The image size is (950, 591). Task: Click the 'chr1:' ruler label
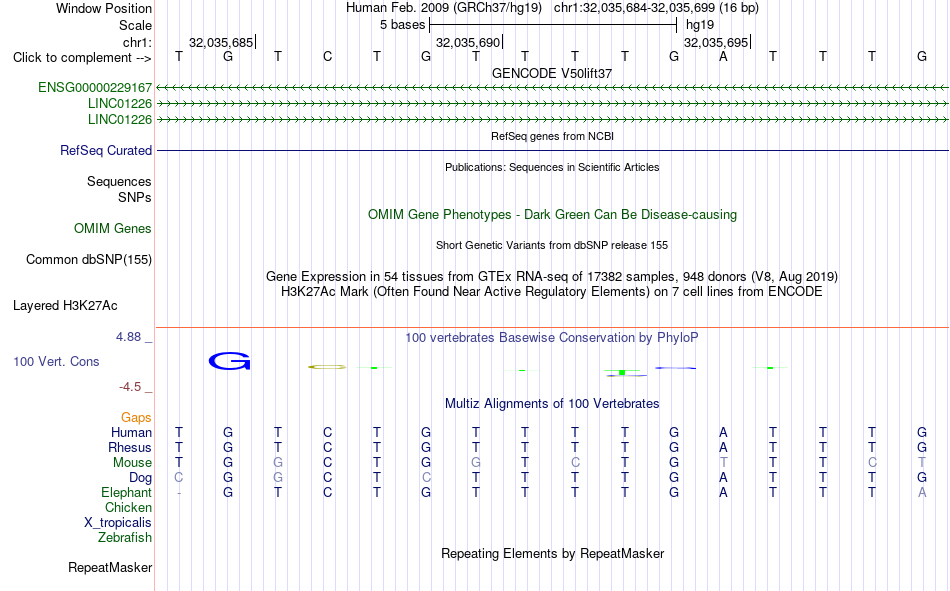(x=137, y=42)
